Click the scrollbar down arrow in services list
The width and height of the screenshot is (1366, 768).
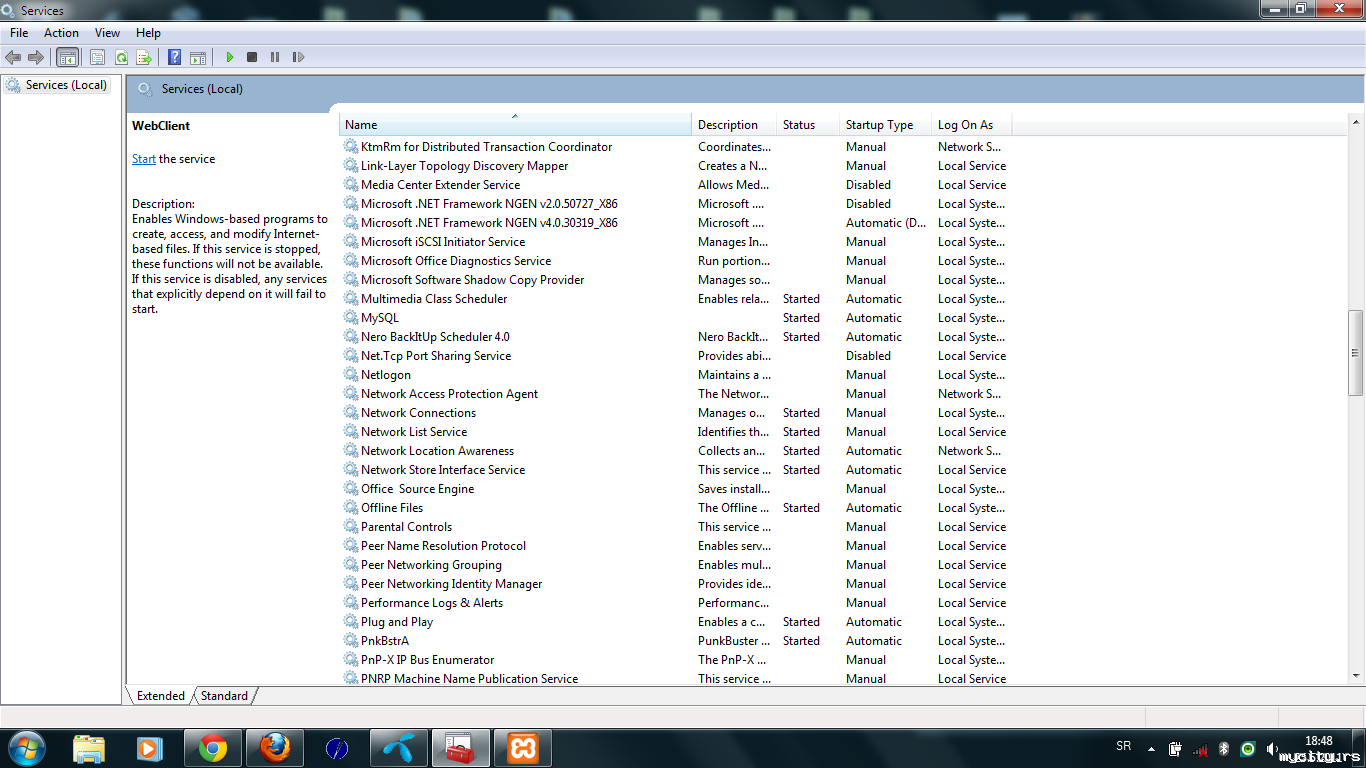[1355, 676]
